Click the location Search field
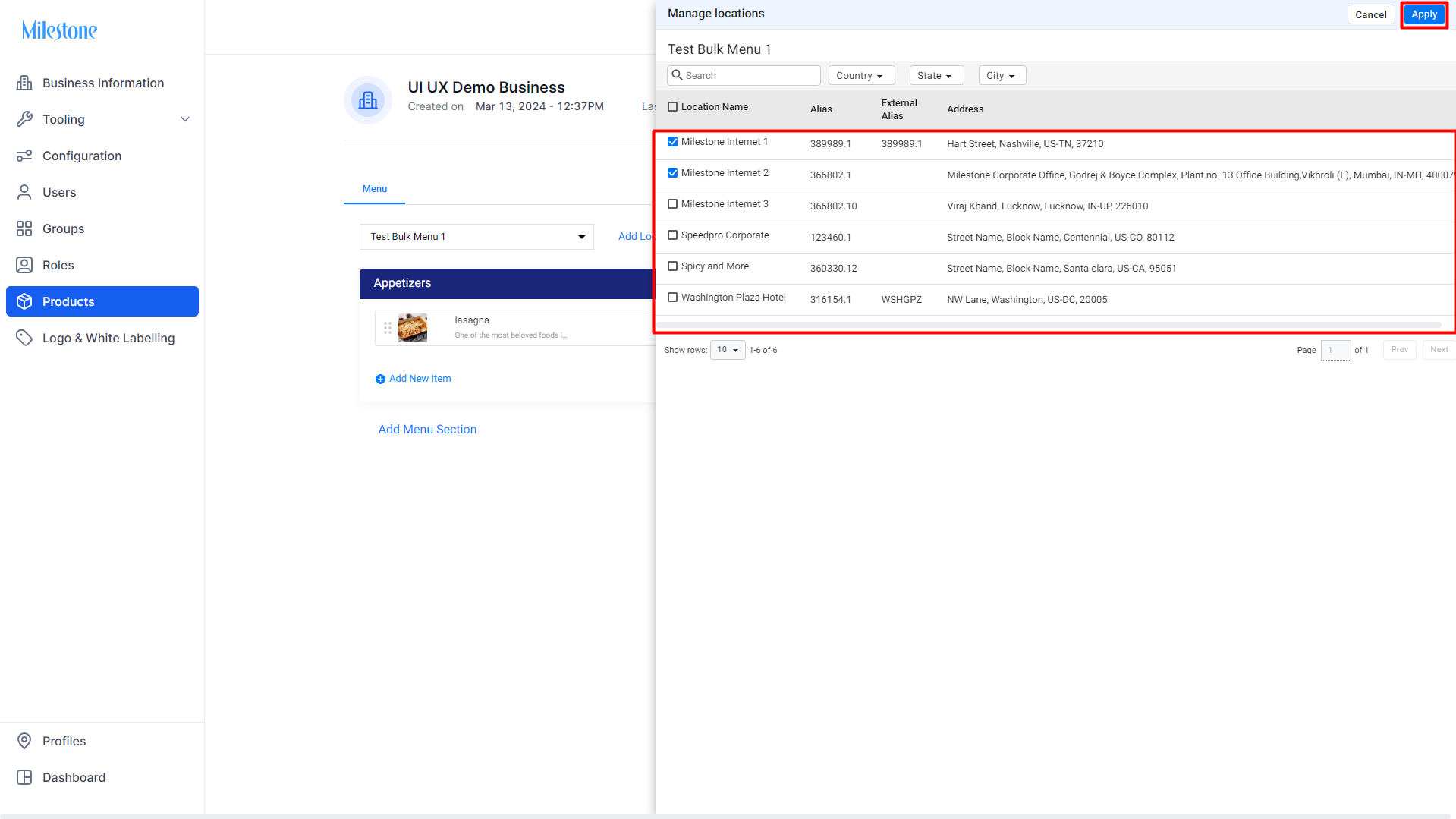This screenshot has height=819, width=1456. click(744, 75)
